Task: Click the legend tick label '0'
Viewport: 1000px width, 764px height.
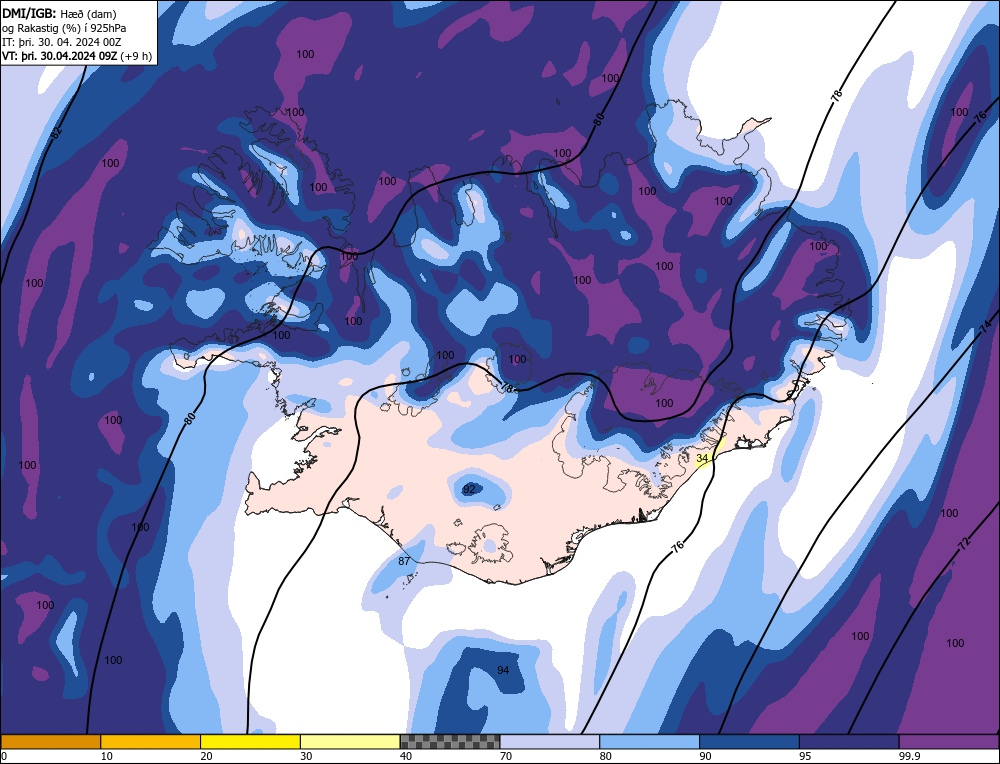Action: (4, 756)
